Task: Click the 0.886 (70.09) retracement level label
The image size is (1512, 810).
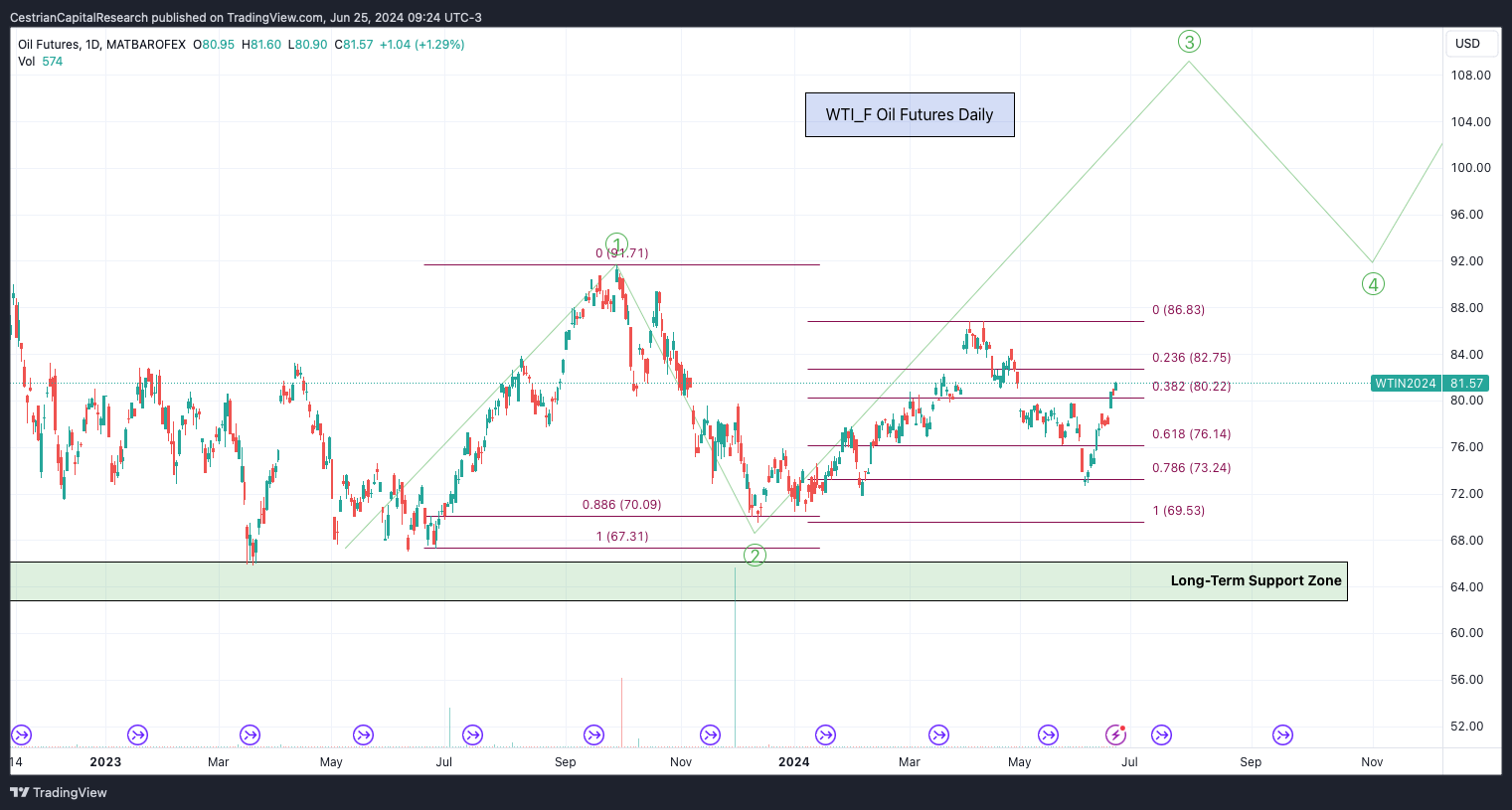Action: 621,505
